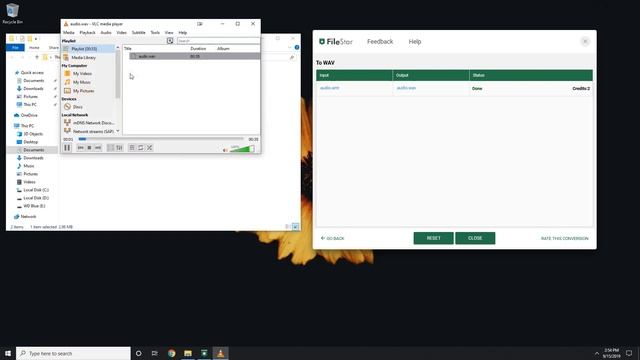
Task: Open VLC extended settings button
Action: [119, 148]
